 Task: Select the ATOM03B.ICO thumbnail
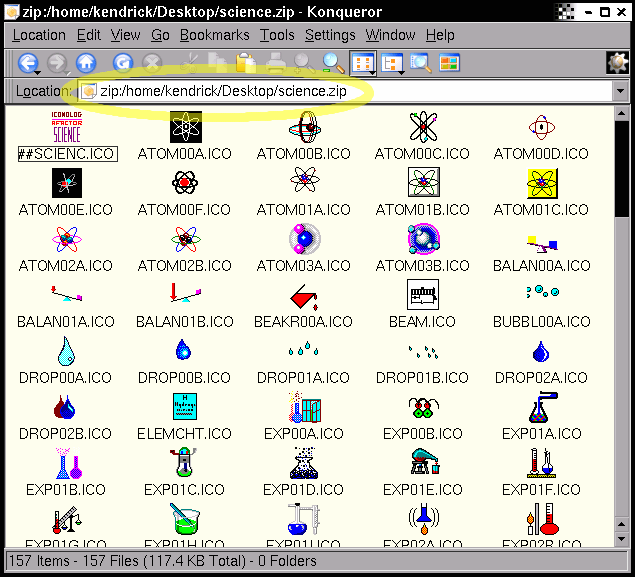[x=422, y=239]
